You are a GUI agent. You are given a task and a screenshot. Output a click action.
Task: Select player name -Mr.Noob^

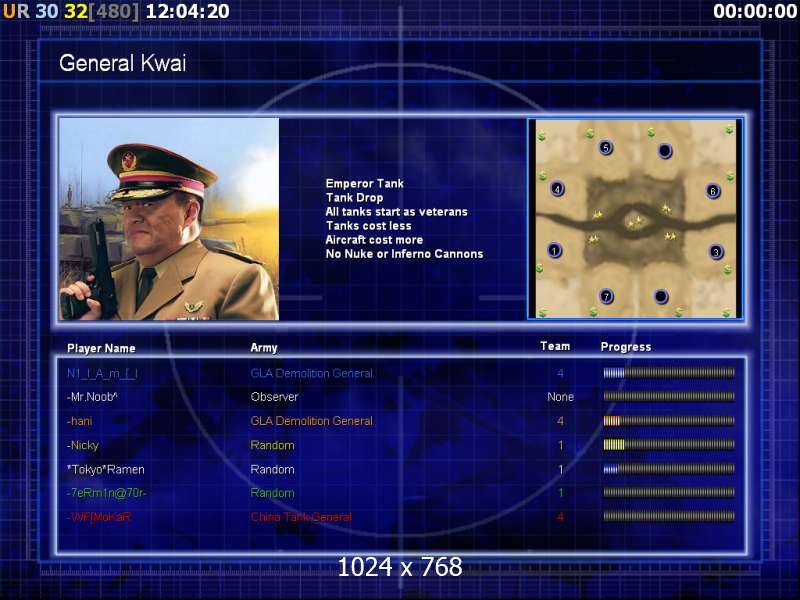[x=92, y=397]
